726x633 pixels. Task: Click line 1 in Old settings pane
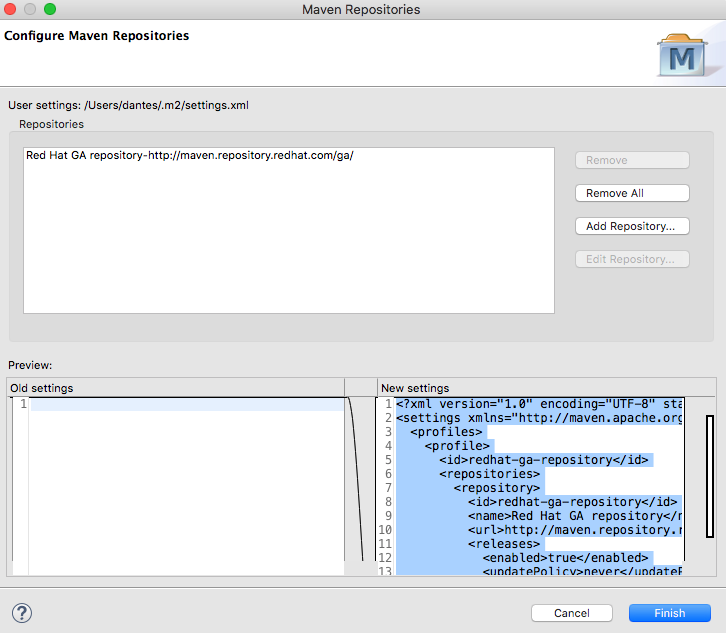(x=187, y=404)
